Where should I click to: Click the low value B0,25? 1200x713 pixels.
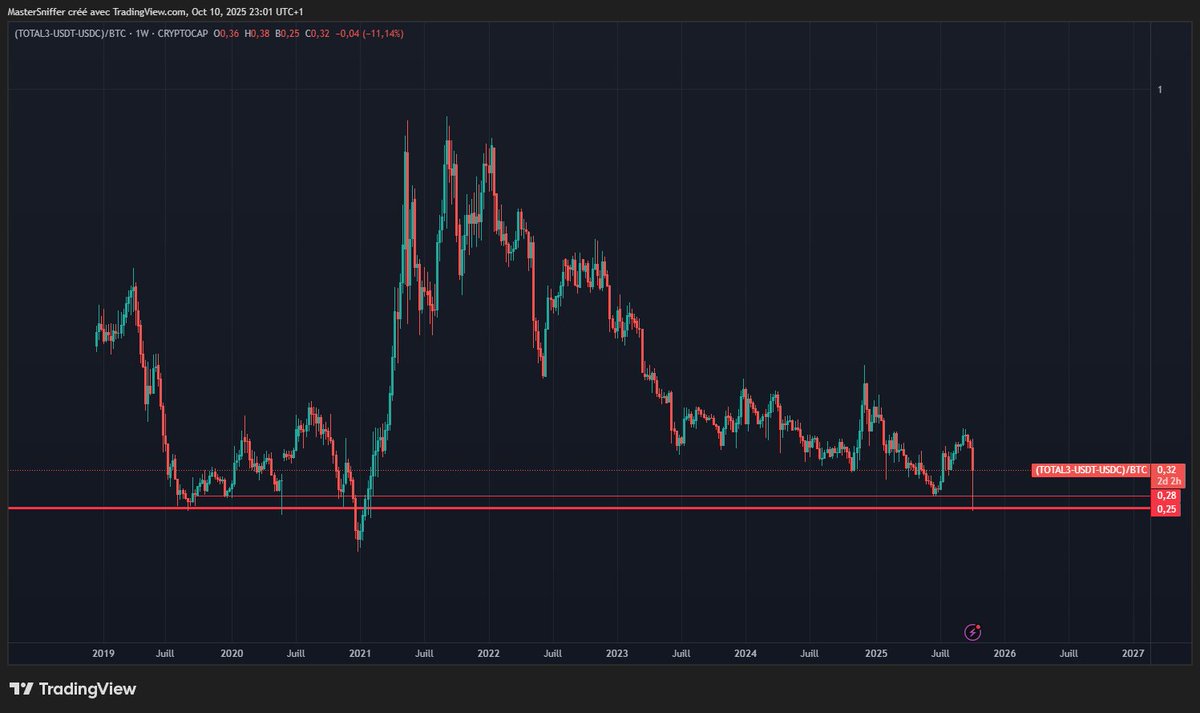tap(288, 33)
